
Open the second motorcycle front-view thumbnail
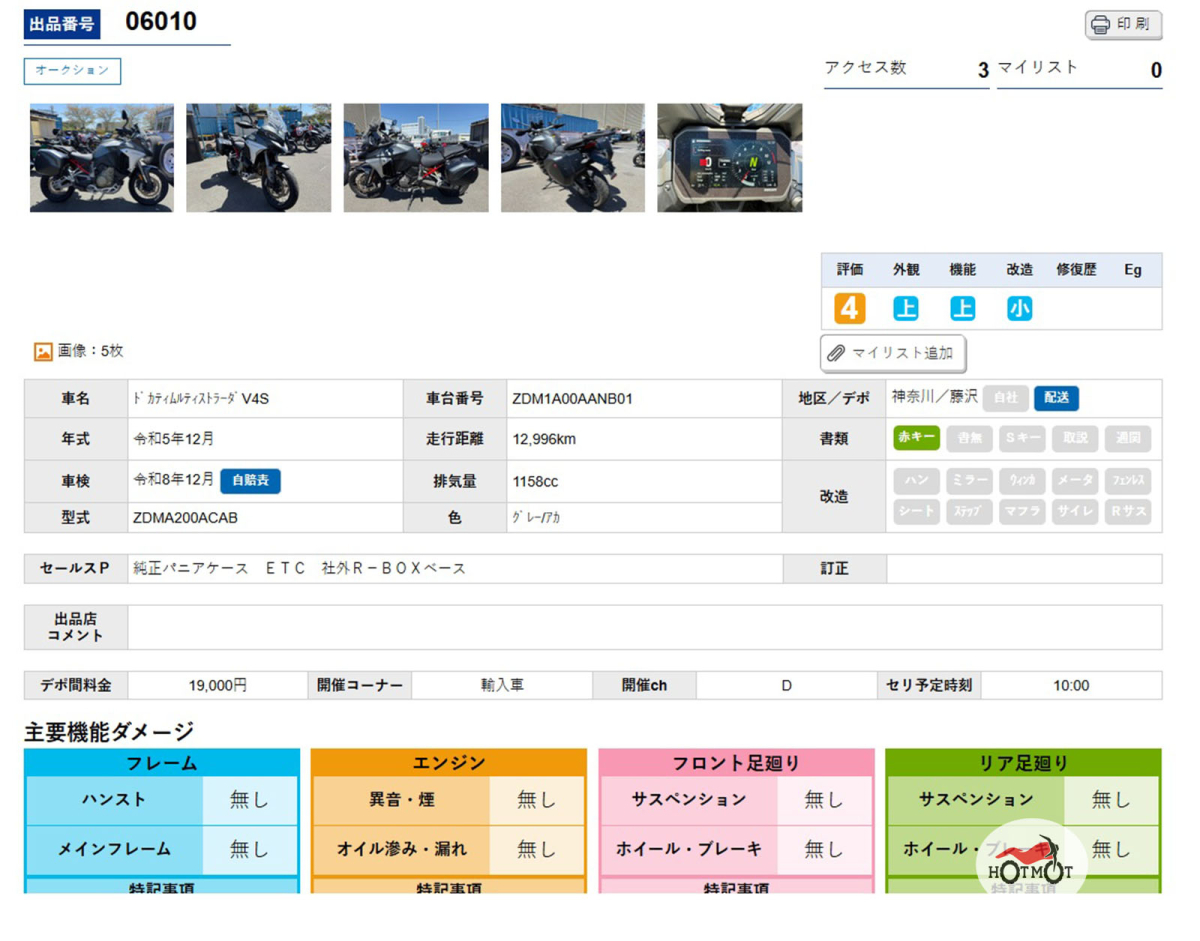point(258,158)
